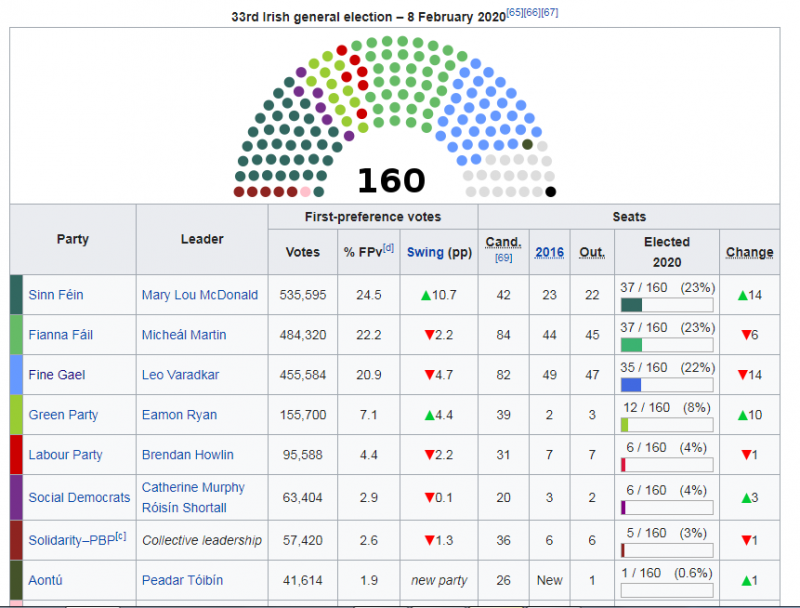Viewport: 800px width, 608px height.
Task: Click Sinn Féin votes cell 535,595
Action: [303, 295]
